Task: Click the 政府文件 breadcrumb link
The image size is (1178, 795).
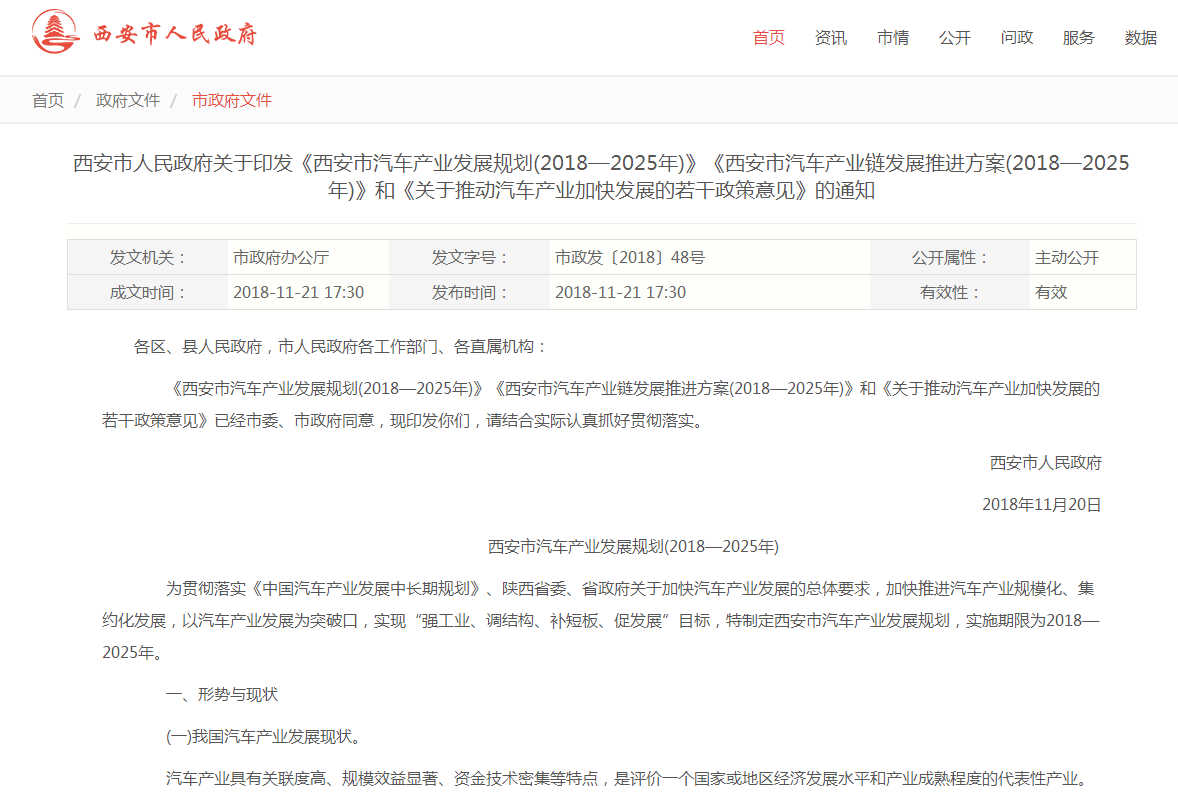Action: (128, 100)
